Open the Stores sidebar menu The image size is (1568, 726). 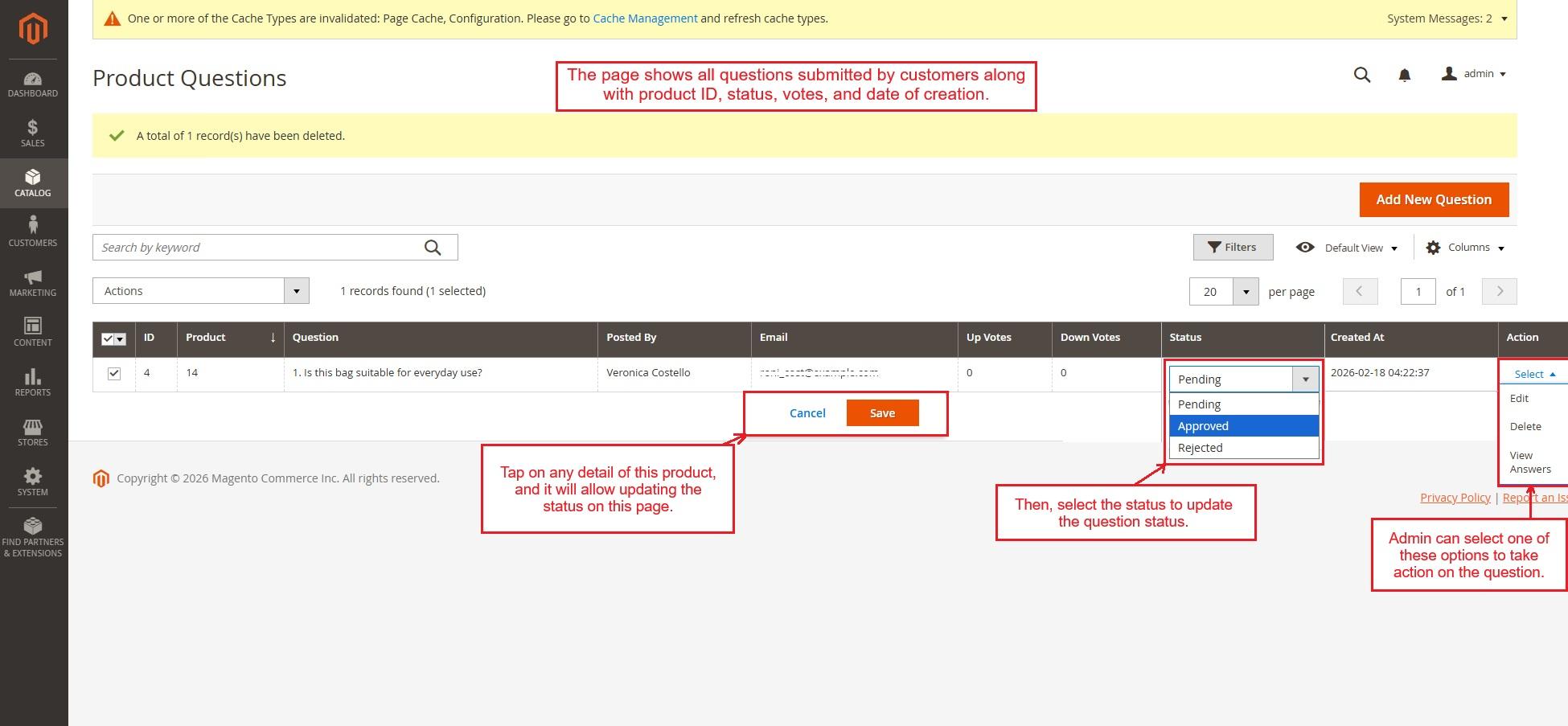click(x=33, y=433)
